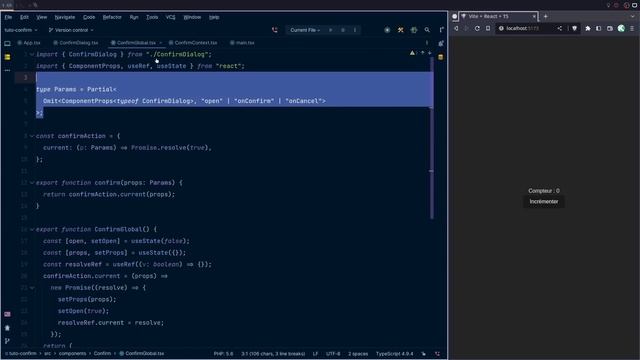
Task: Open the notifications bell in IDE
Action: pos(441,43)
